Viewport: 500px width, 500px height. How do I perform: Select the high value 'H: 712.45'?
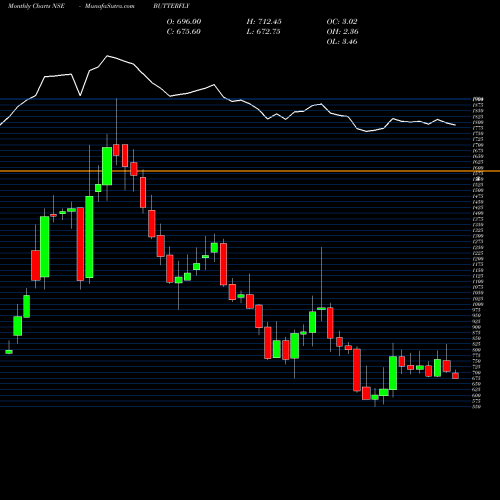[264, 22]
